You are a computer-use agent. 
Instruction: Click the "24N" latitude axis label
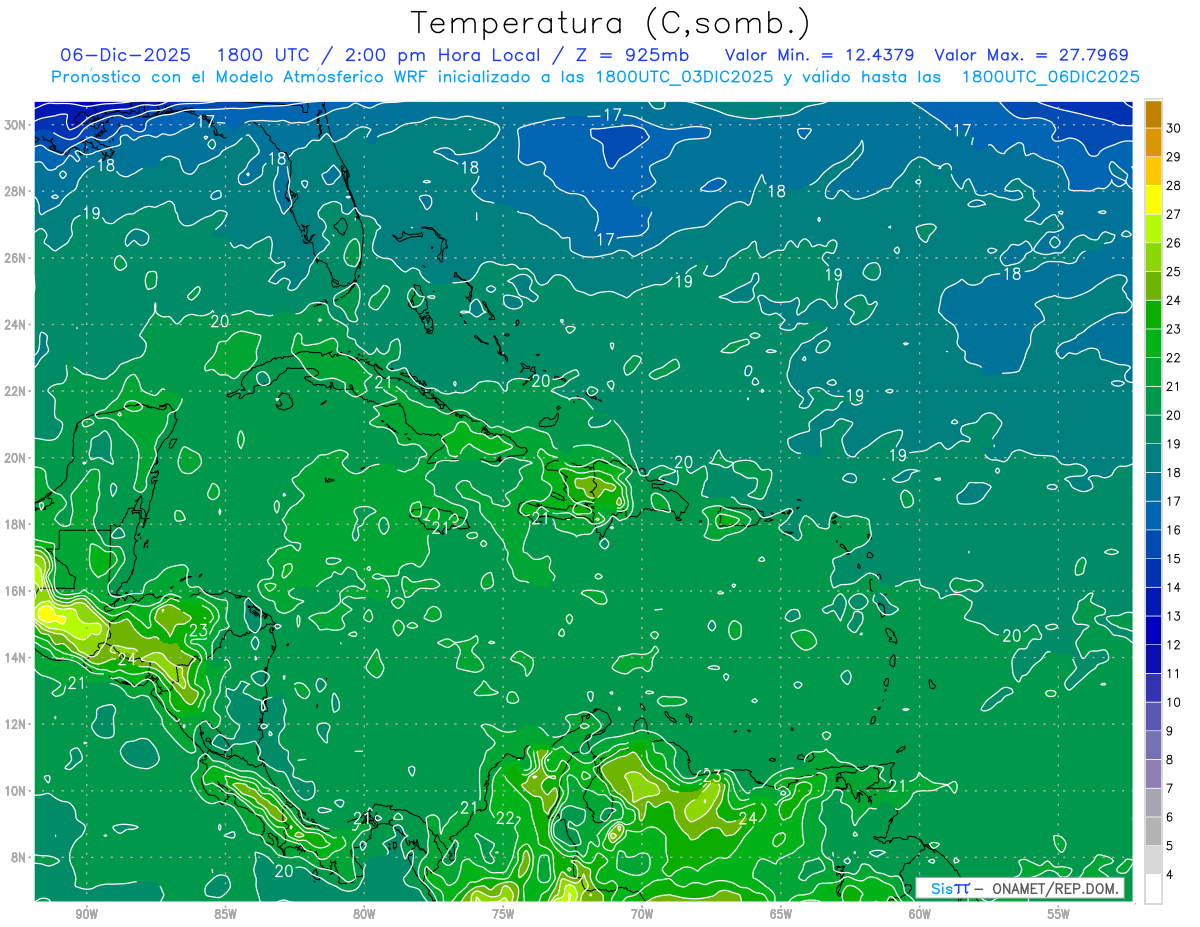16,325
